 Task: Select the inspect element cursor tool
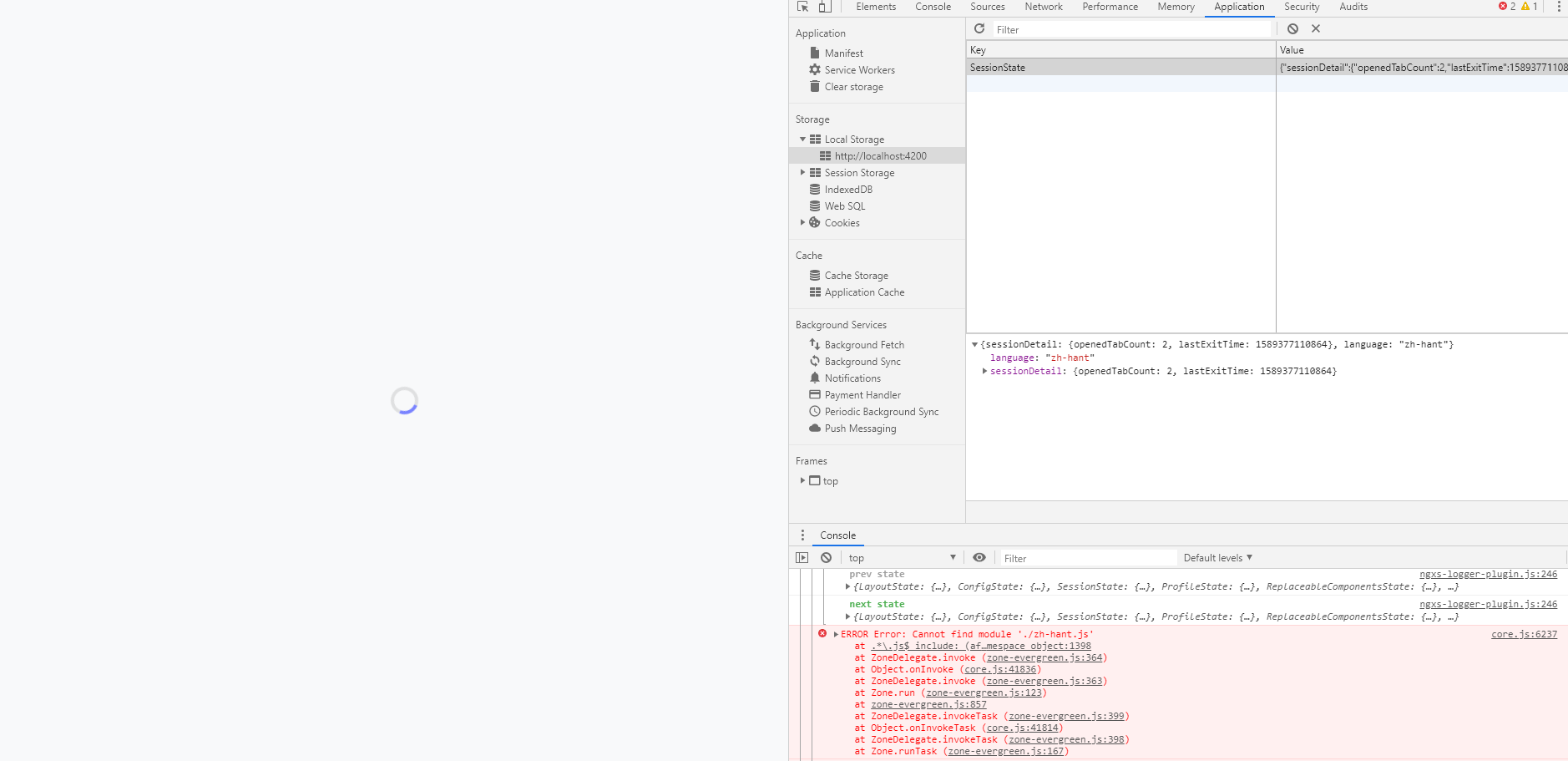[x=802, y=7]
